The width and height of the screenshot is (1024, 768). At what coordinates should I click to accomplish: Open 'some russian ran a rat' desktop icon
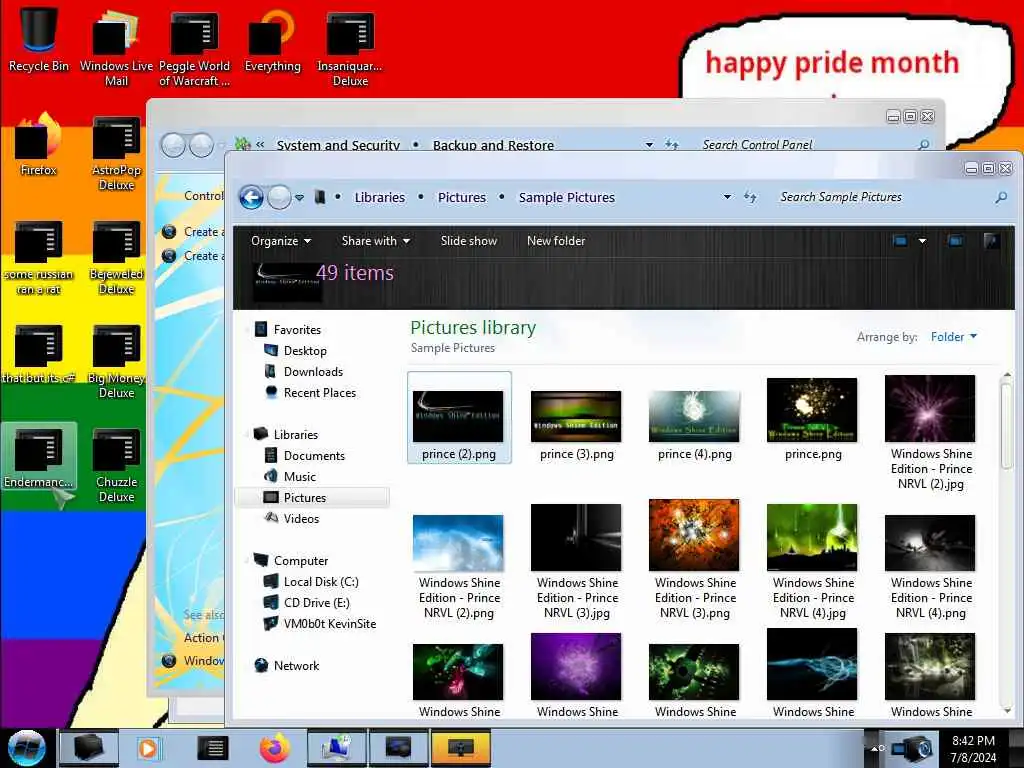point(39,256)
